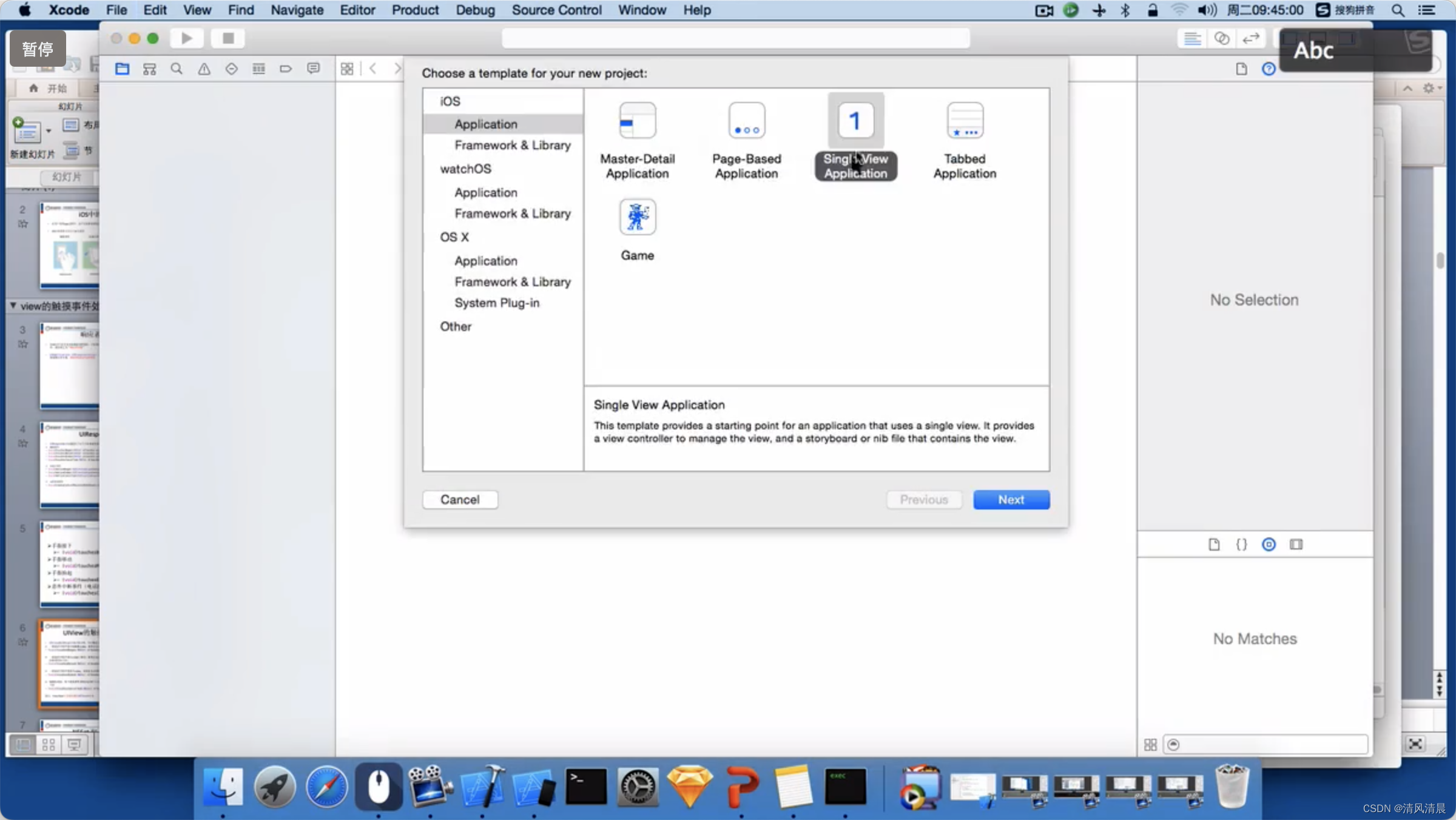Open the File menu

pos(116,10)
